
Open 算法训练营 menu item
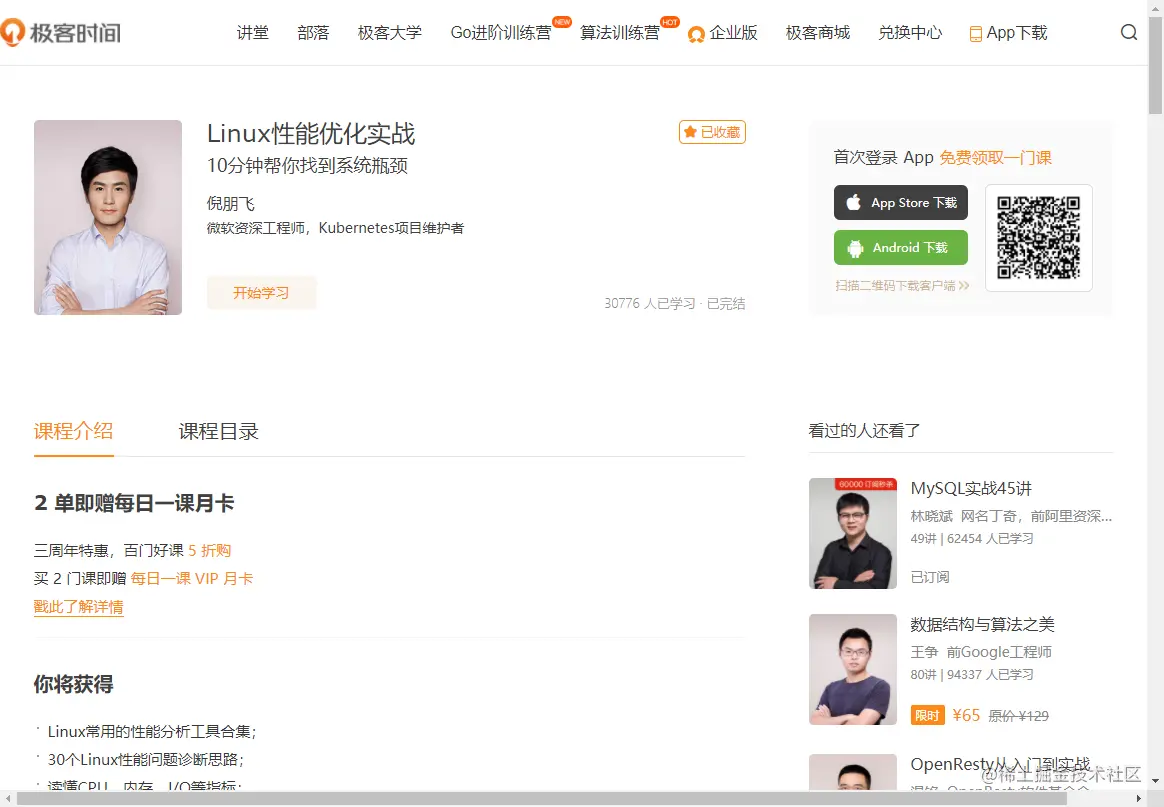click(x=619, y=33)
